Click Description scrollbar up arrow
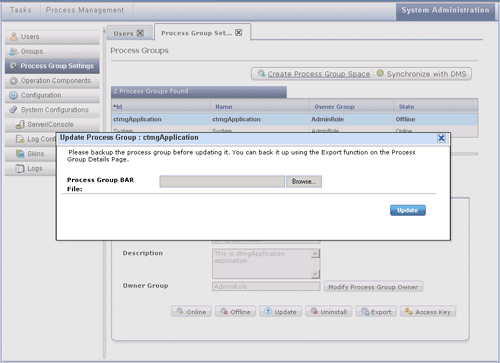The height and width of the screenshot is (363, 500). (315, 254)
